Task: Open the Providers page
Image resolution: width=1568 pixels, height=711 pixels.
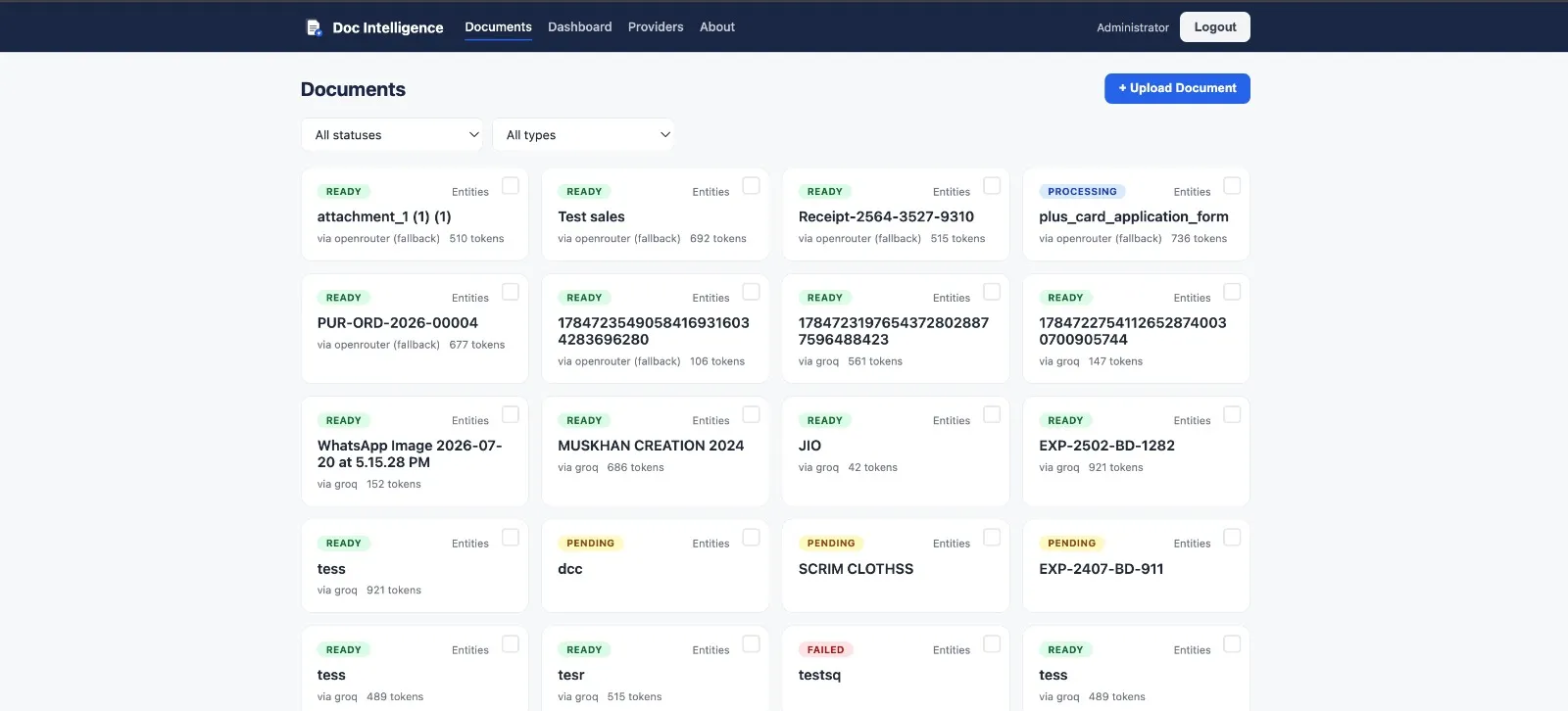Action: (x=656, y=27)
